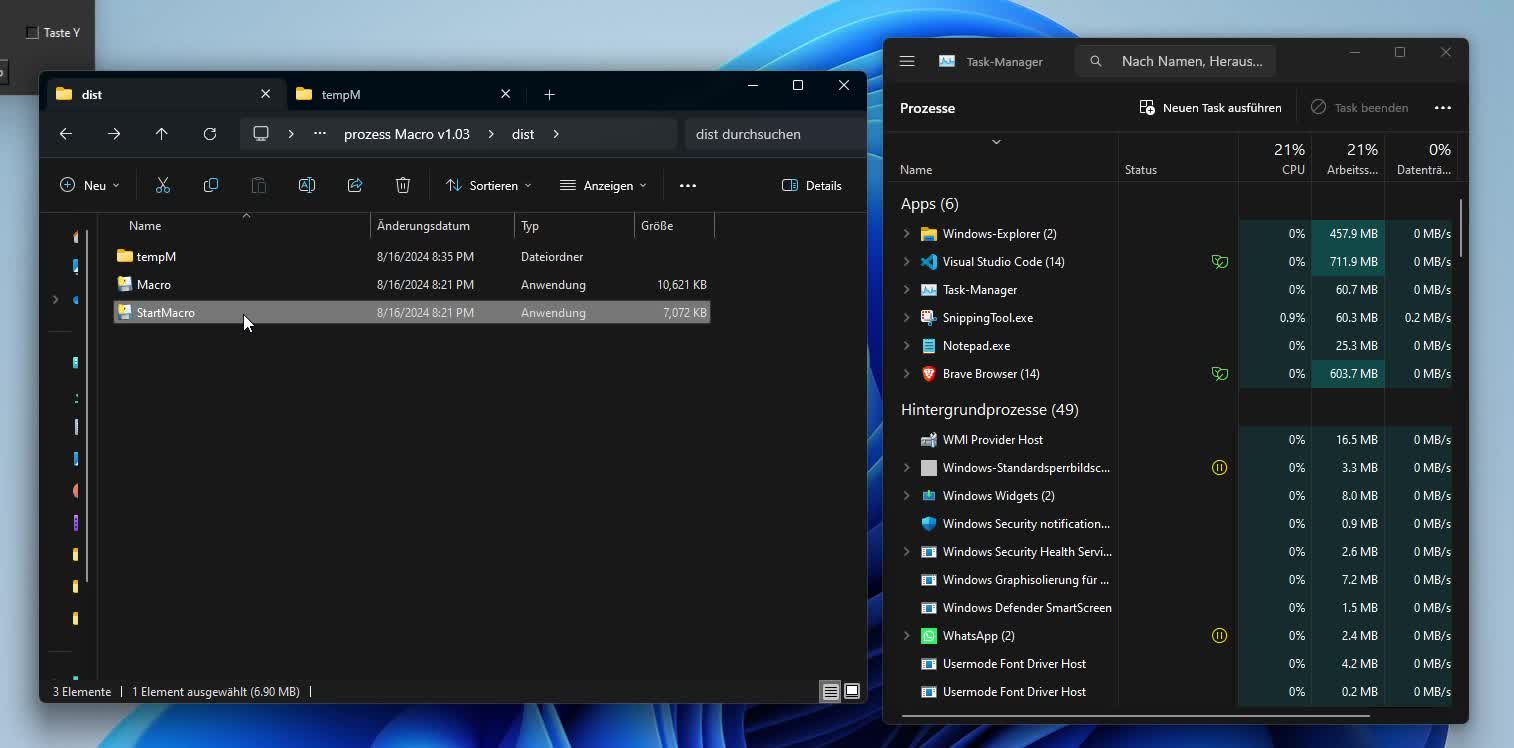The height and width of the screenshot is (748, 1514).
Task: Switch to large thumbnails view icon
Action: pos(852,691)
